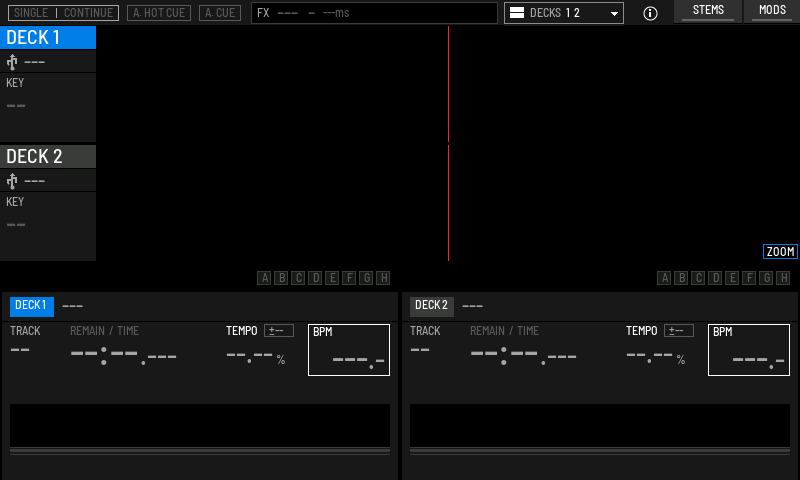The height and width of the screenshot is (480, 800).
Task: Open the DECKS 1 2 dropdown
Action: point(564,13)
